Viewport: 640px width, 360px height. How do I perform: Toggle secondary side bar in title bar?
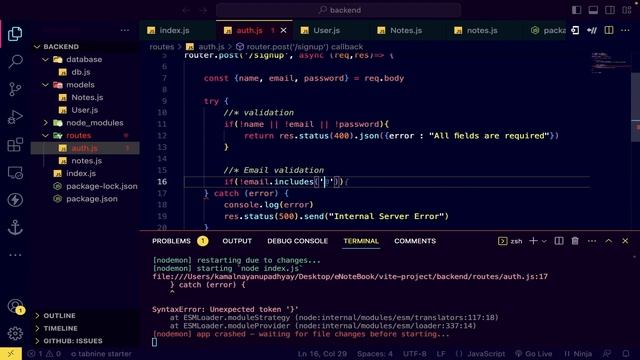pyautogui.click(x=610, y=10)
